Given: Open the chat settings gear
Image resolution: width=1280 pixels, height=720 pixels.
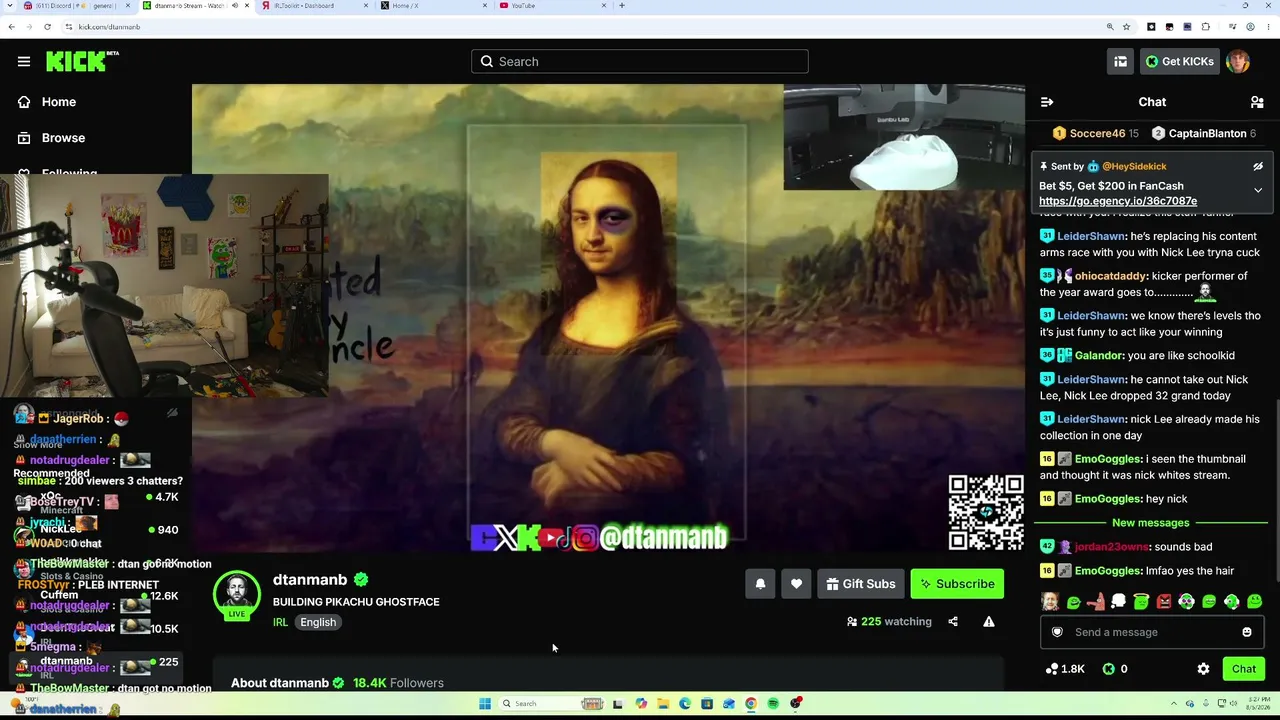Looking at the screenshot, I should click(x=1203, y=669).
